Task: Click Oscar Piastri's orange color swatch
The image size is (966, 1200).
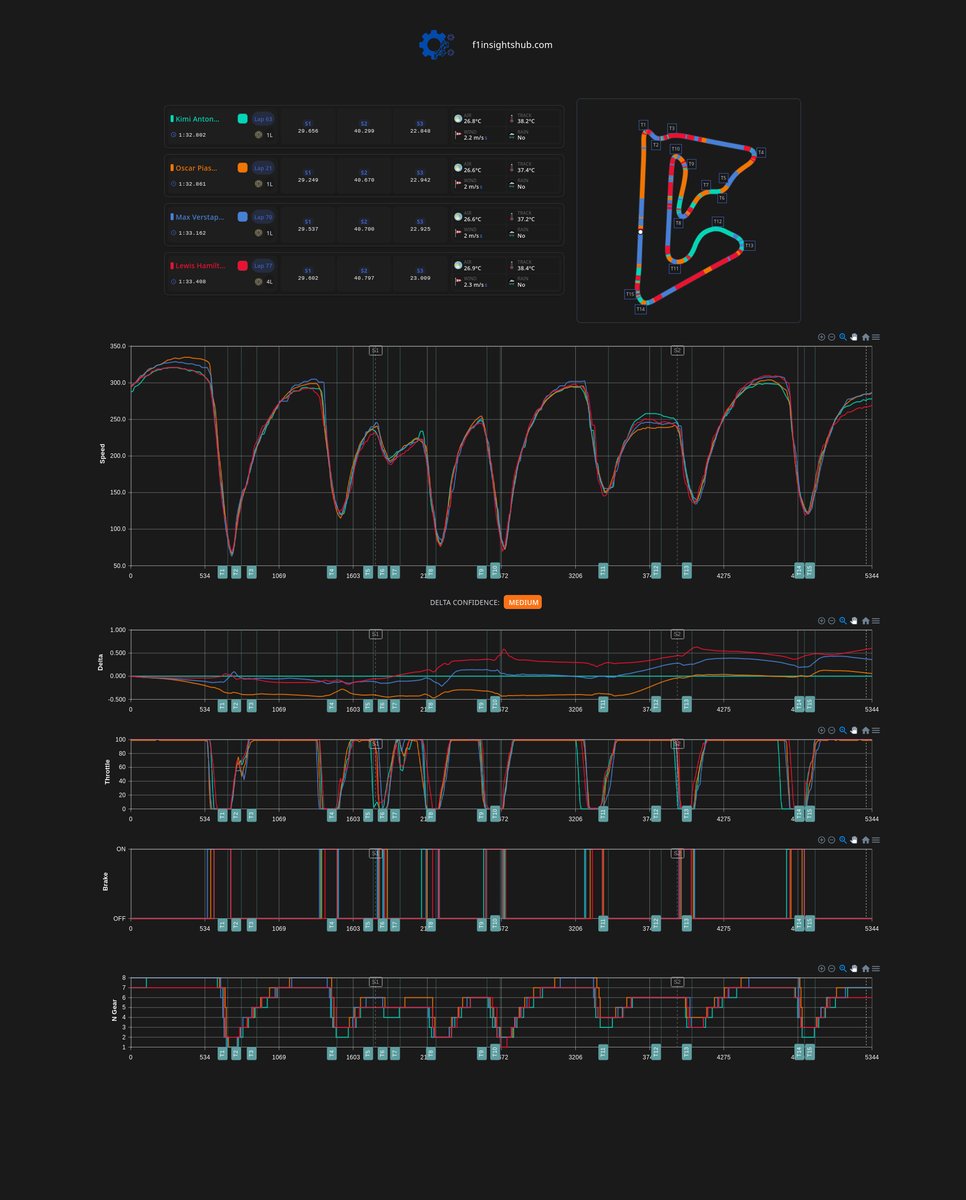Action: pos(243,168)
